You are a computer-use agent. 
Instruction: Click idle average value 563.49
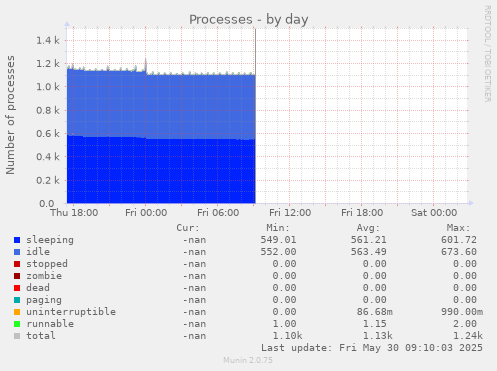pyautogui.click(x=369, y=252)
